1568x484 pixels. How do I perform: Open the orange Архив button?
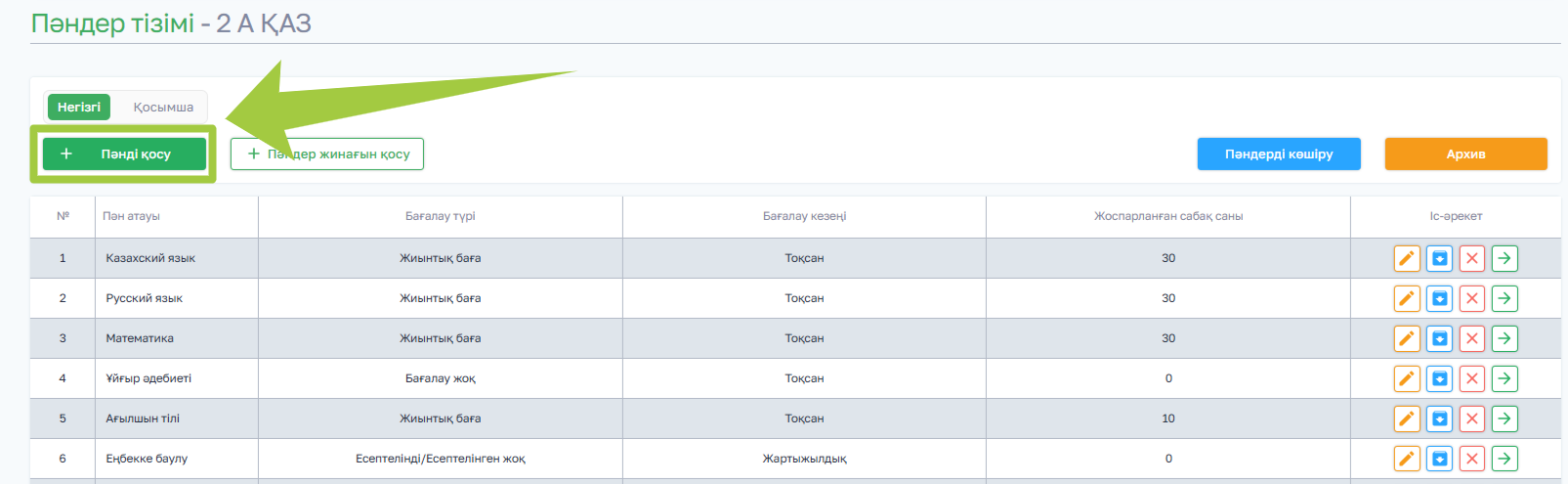(x=1465, y=154)
